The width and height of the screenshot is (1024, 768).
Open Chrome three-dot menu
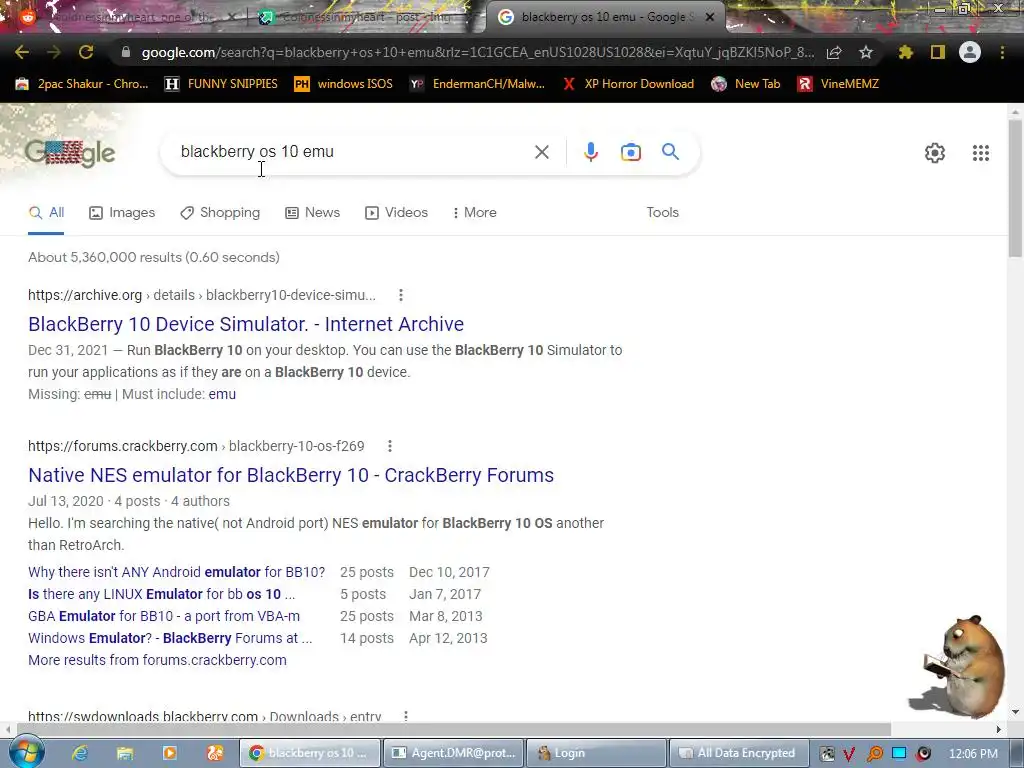pos(1002,52)
